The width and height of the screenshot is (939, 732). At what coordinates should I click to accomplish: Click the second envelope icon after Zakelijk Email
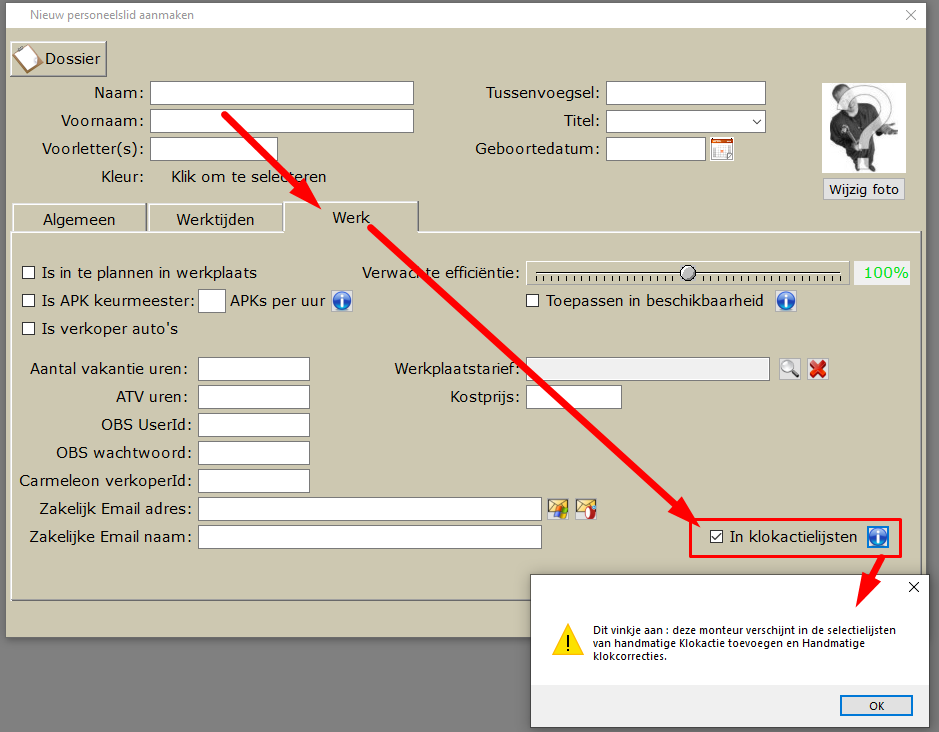pyautogui.click(x=586, y=509)
